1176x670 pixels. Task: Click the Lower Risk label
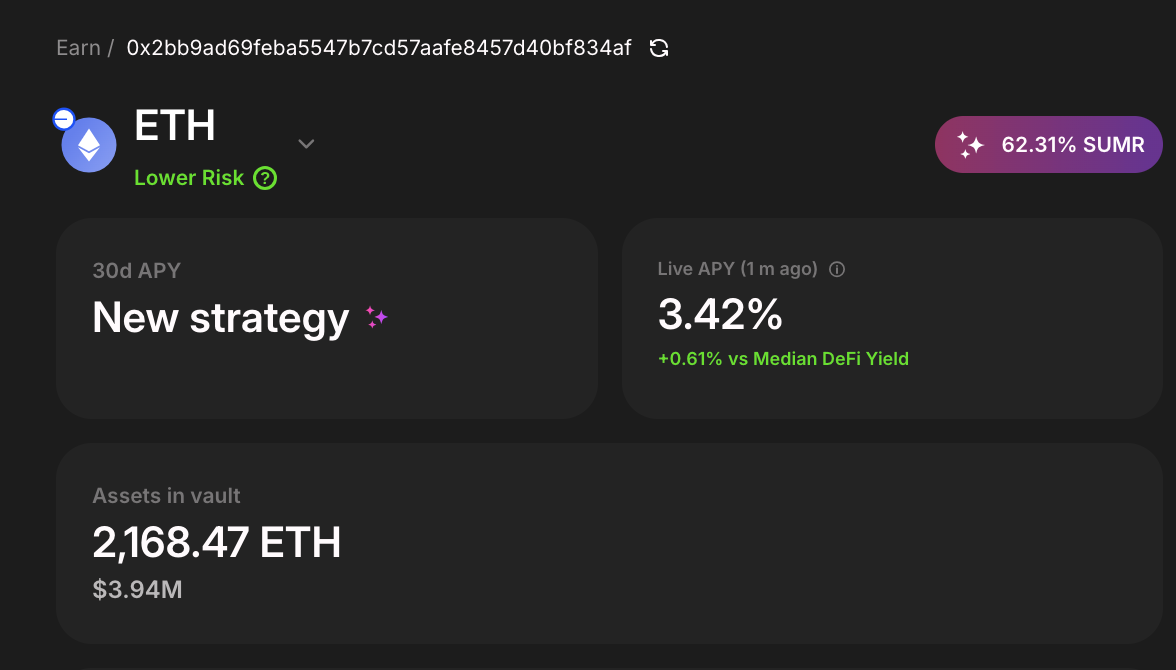pos(189,178)
